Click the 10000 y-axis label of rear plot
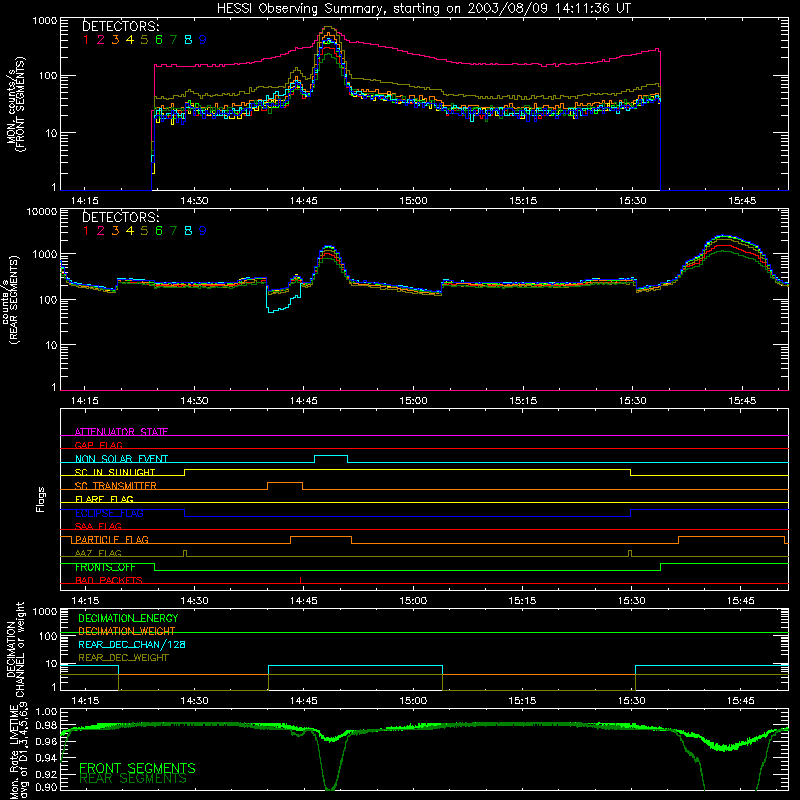Screen dimensions: 800x800 click(42, 212)
